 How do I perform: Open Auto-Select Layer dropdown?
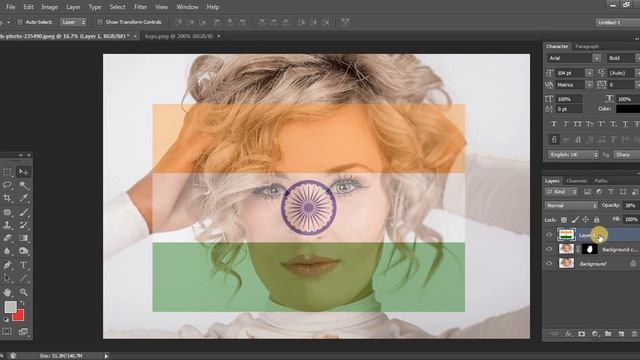[74, 22]
